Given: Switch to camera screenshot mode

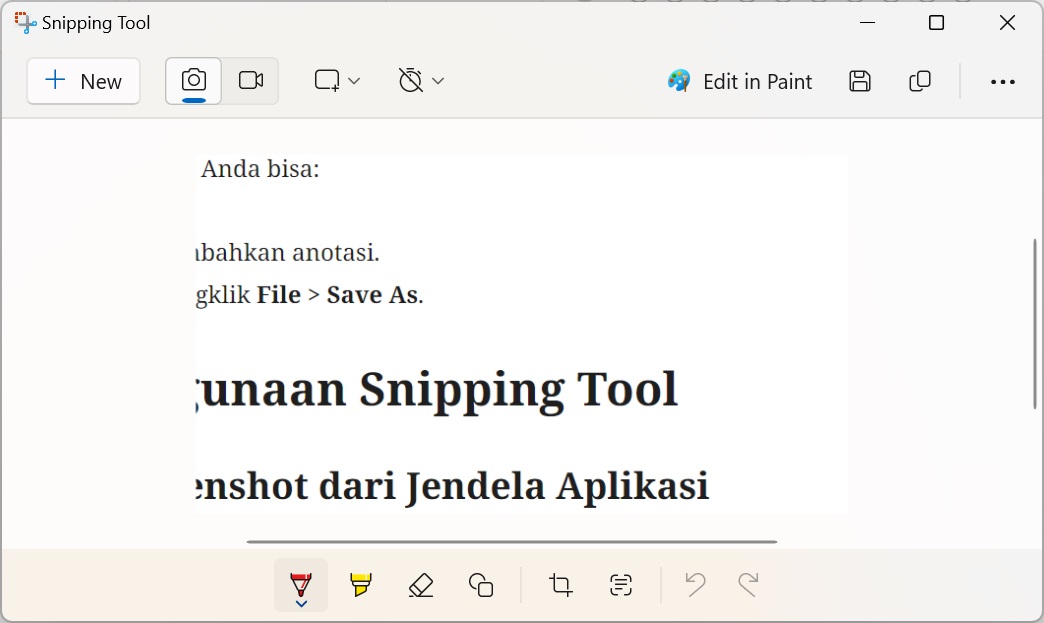Looking at the screenshot, I should tap(193, 80).
